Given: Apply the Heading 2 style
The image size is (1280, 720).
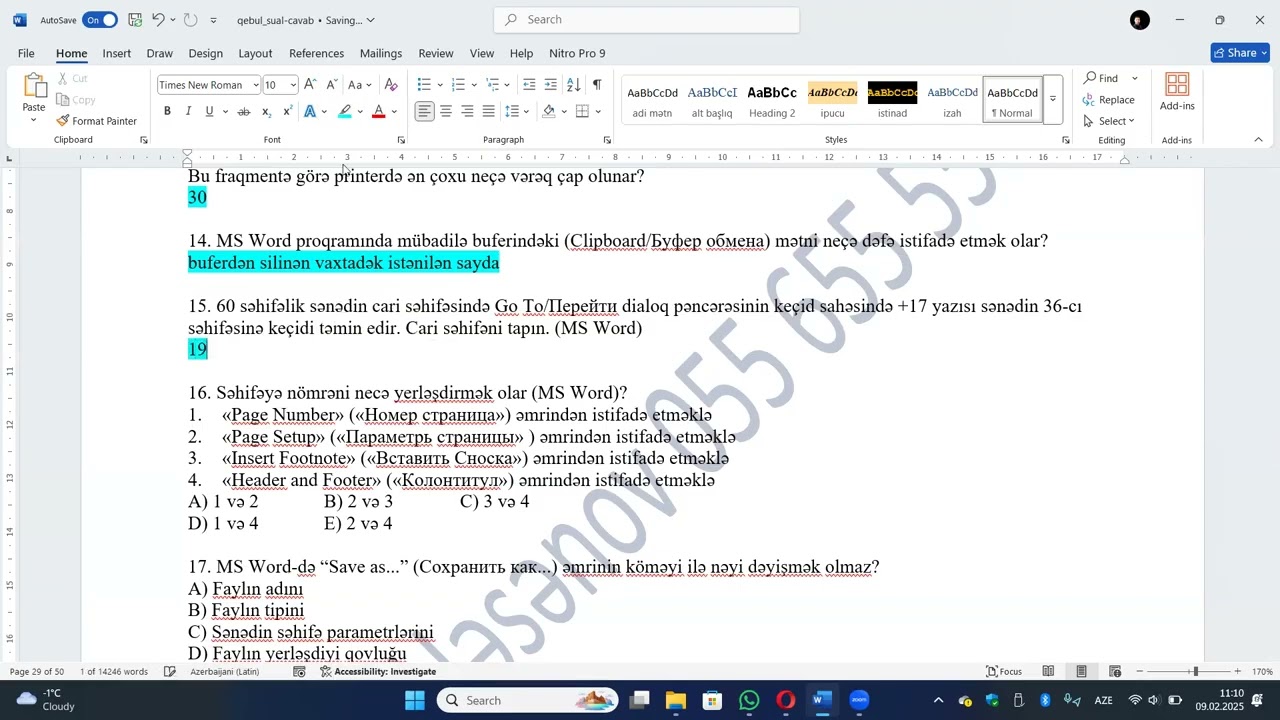Looking at the screenshot, I should coord(772,100).
